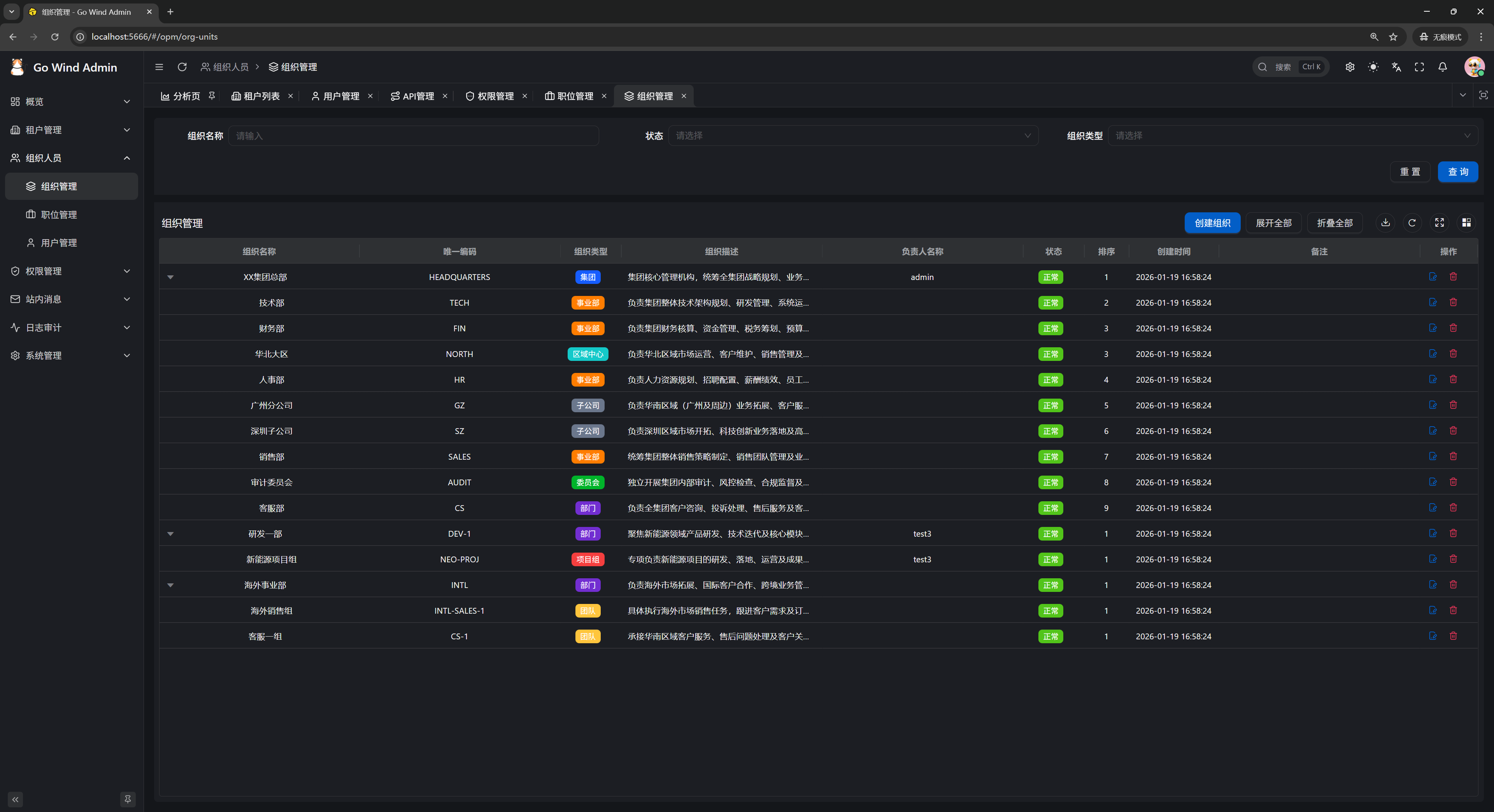Click the 查询 search button
This screenshot has height=812, width=1494.
pos(1457,171)
